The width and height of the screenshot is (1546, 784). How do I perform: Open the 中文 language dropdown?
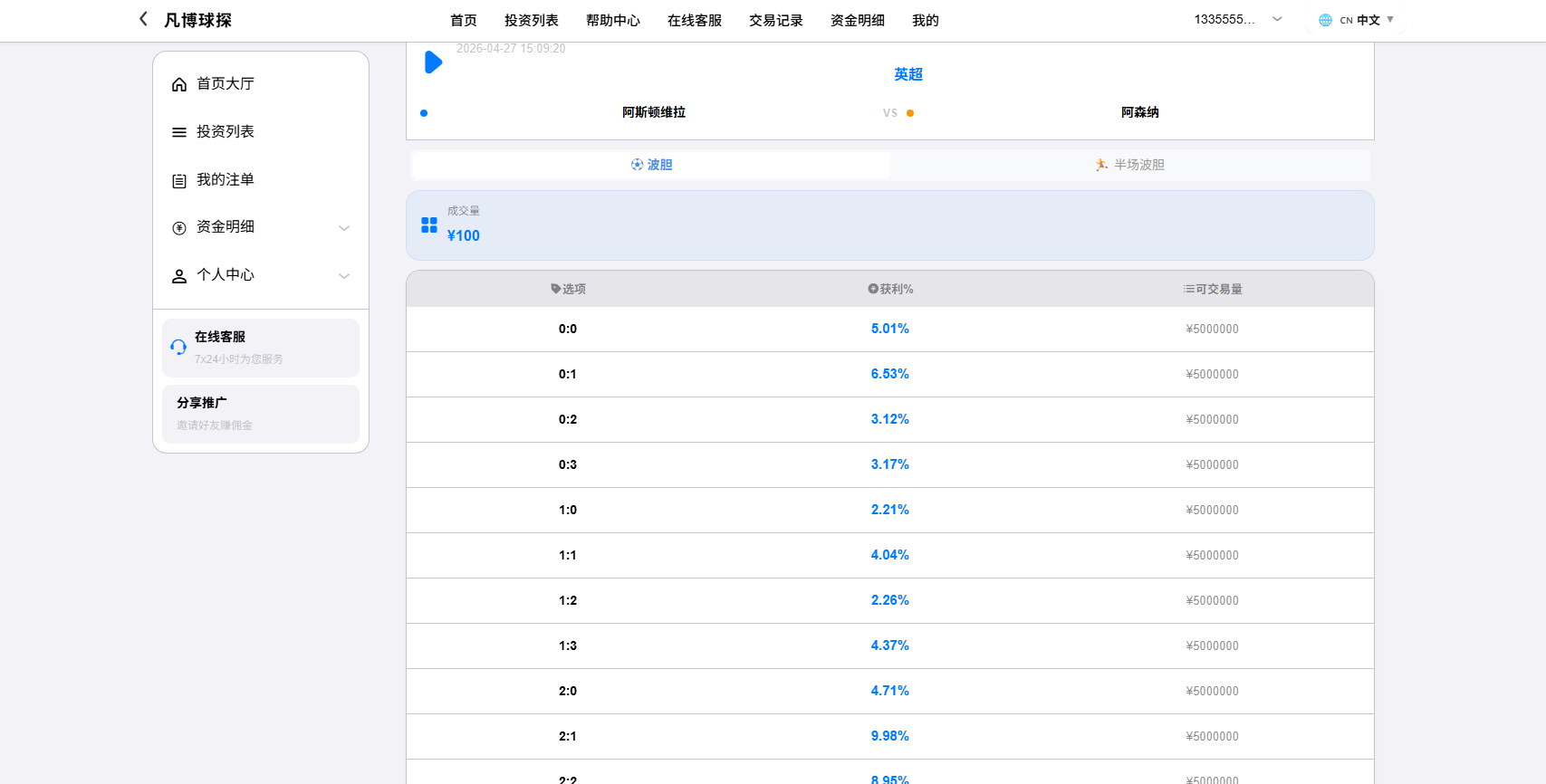click(x=1357, y=20)
